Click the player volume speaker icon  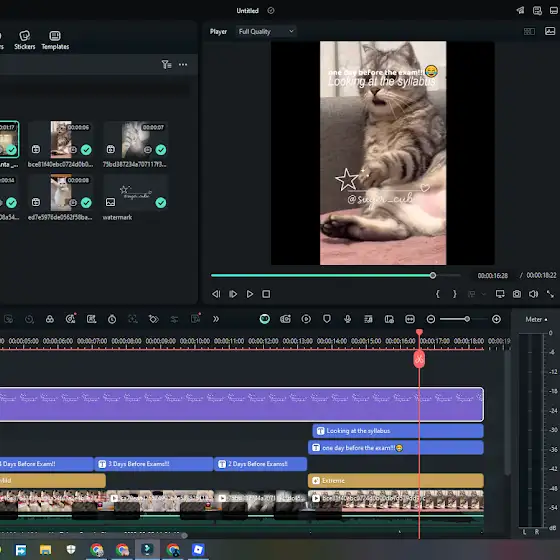[x=533, y=294]
